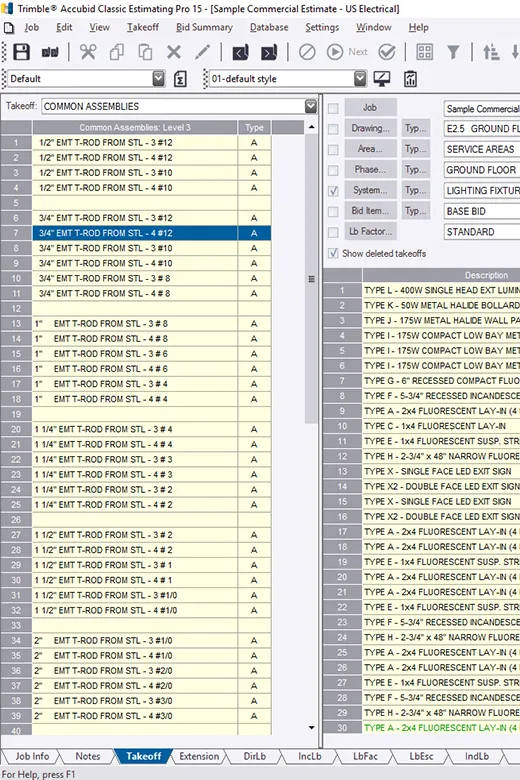Image resolution: width=520 pixels, height=780 pixels.
Task: Click the edit pencil icon
Action: [203, 52]
